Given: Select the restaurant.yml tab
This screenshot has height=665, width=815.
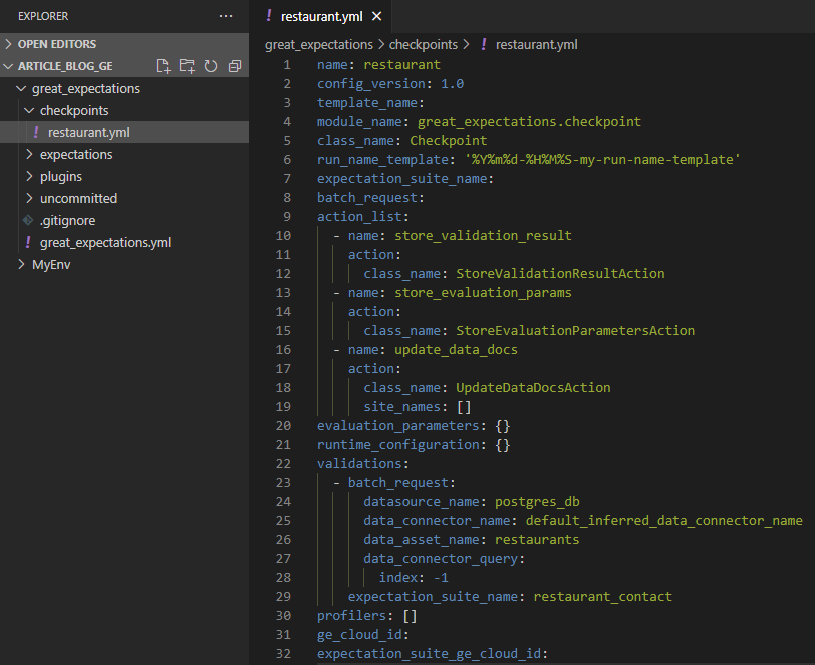Looking at the screenshot, I should [321, 17].
